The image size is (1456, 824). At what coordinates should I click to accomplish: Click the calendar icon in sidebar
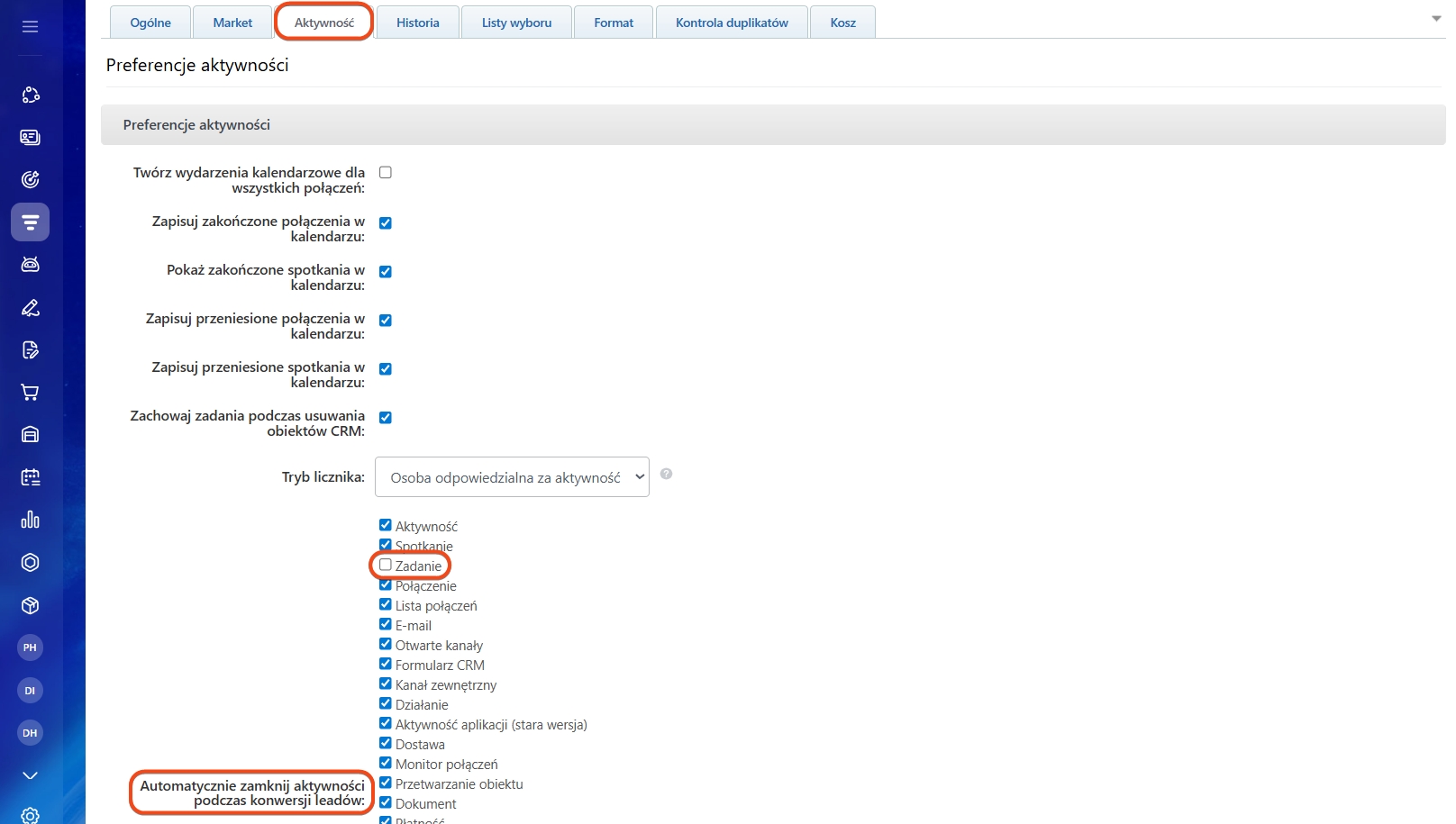30,477
